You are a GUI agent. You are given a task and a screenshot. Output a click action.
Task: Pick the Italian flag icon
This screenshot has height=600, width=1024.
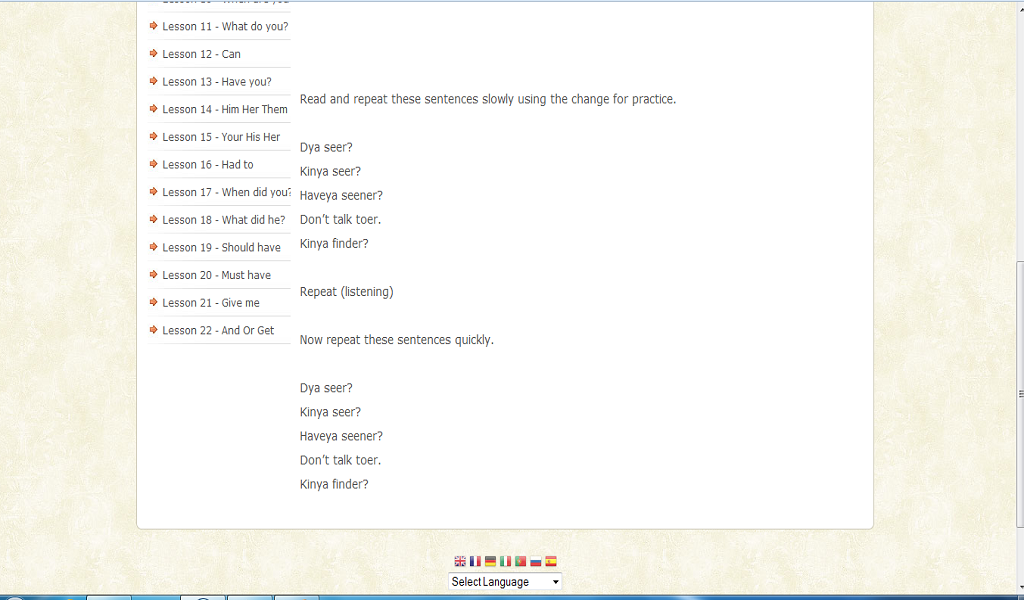505,561
